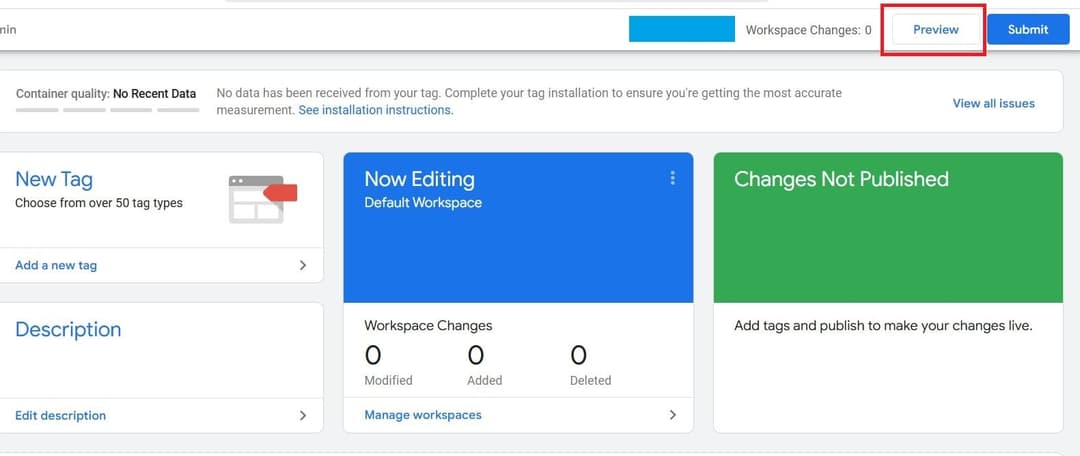
Task: Select the Default Workspace label
Action: tap(422, 202)
